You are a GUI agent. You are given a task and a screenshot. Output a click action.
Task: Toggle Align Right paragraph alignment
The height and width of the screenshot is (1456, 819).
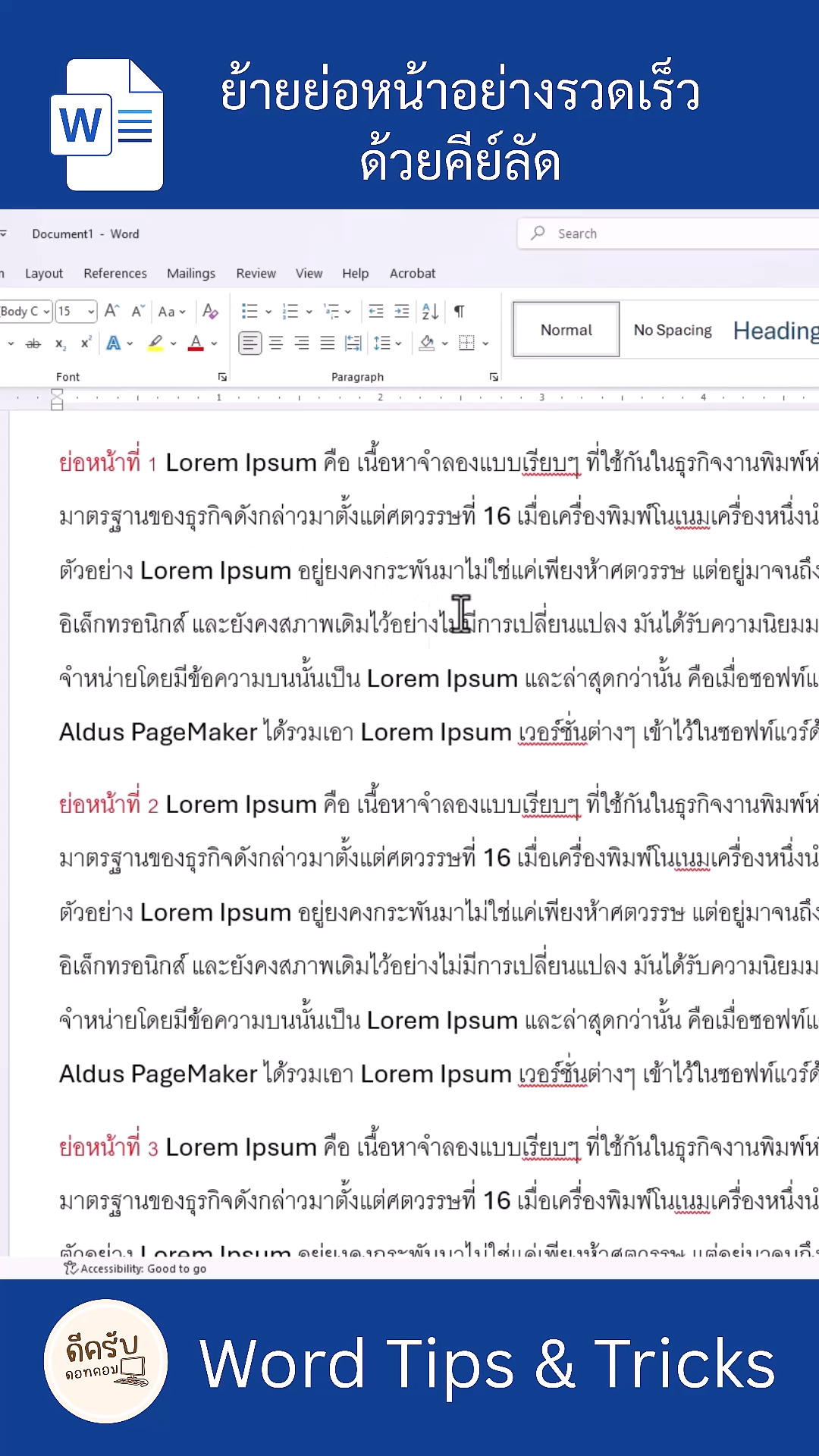[x=302, y=344]
